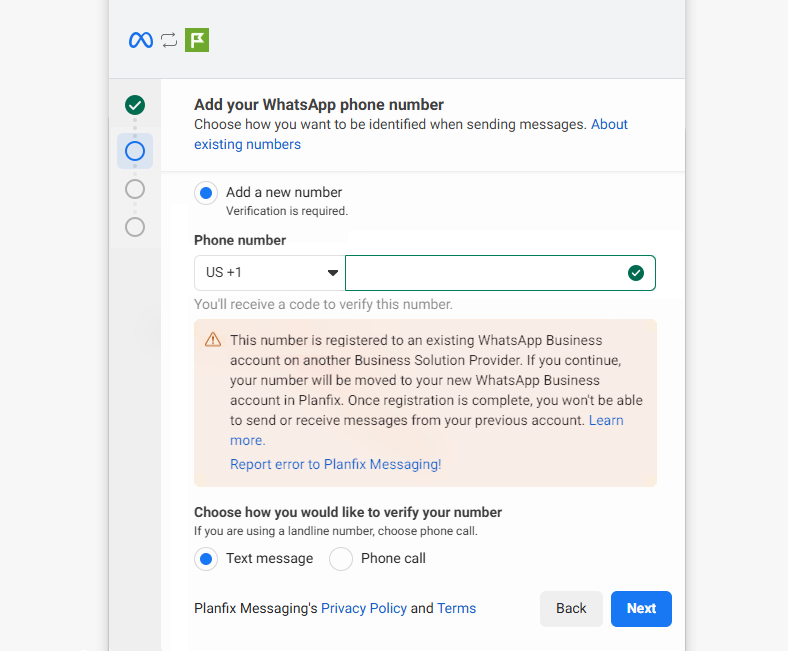Click 'Report error to Planfix Messaging!' link
The image size is (788, 651).
(x=335, y=464)
